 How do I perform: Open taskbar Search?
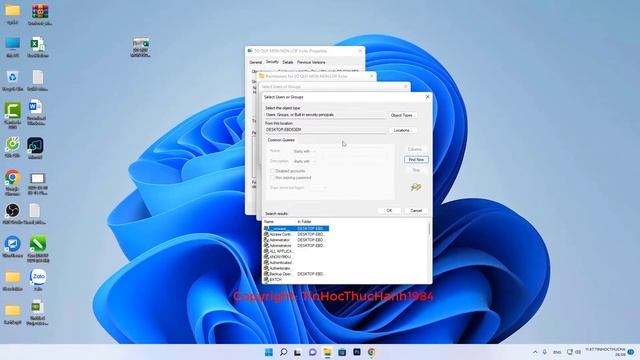click(283, 352)
